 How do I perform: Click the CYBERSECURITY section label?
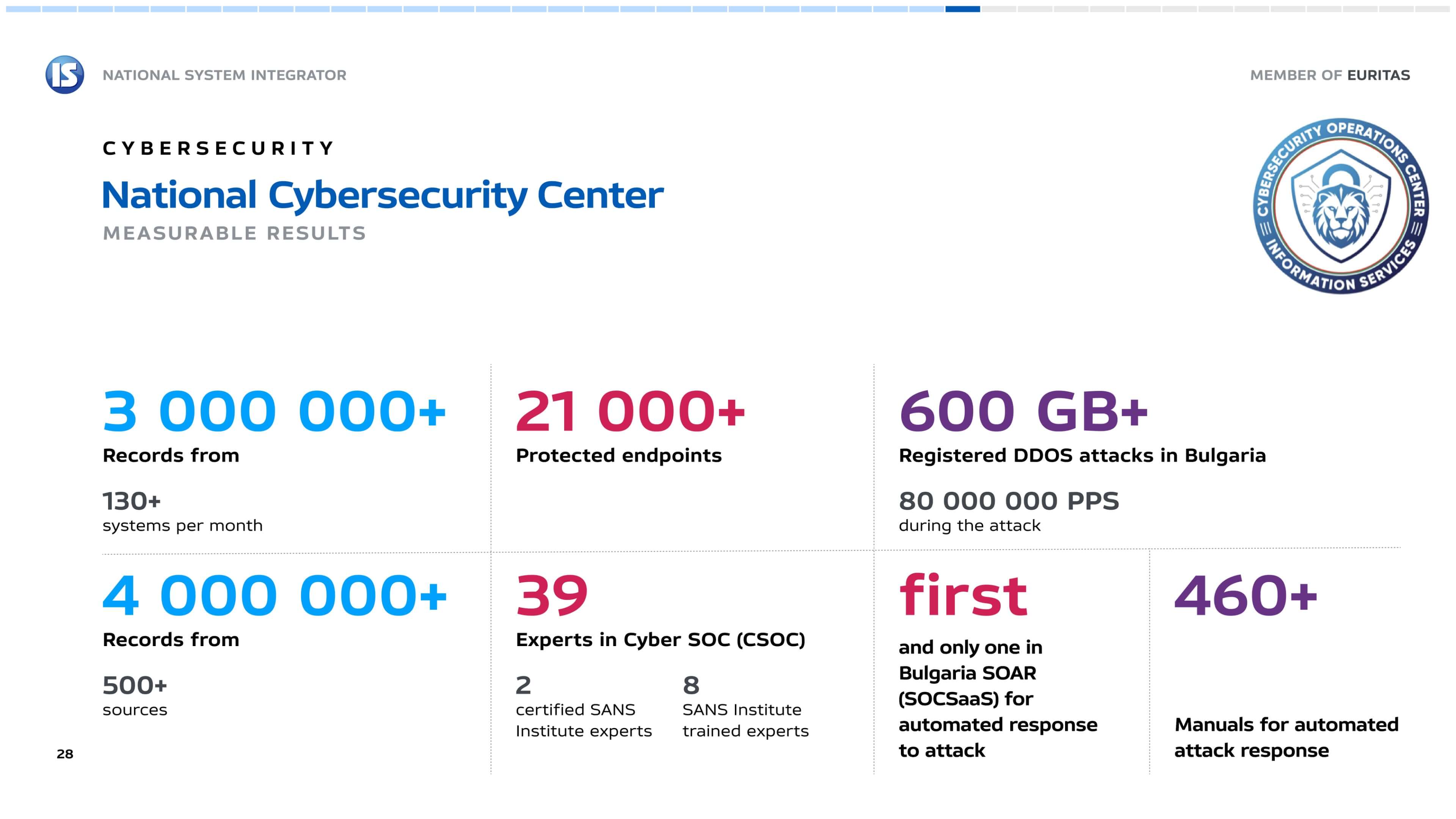[219, 148]
